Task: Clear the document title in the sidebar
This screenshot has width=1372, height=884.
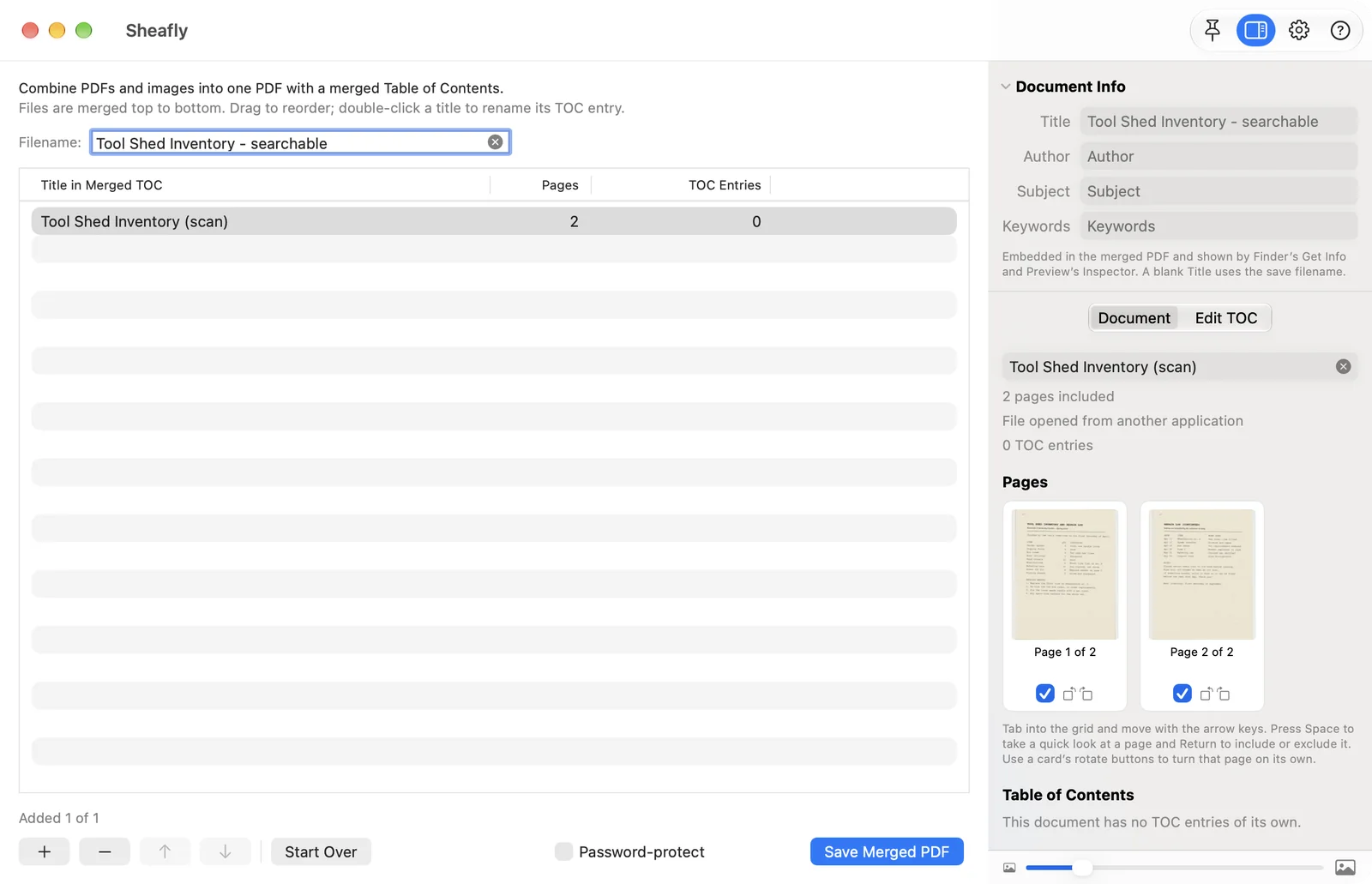Action: [x=1343, y=367]
